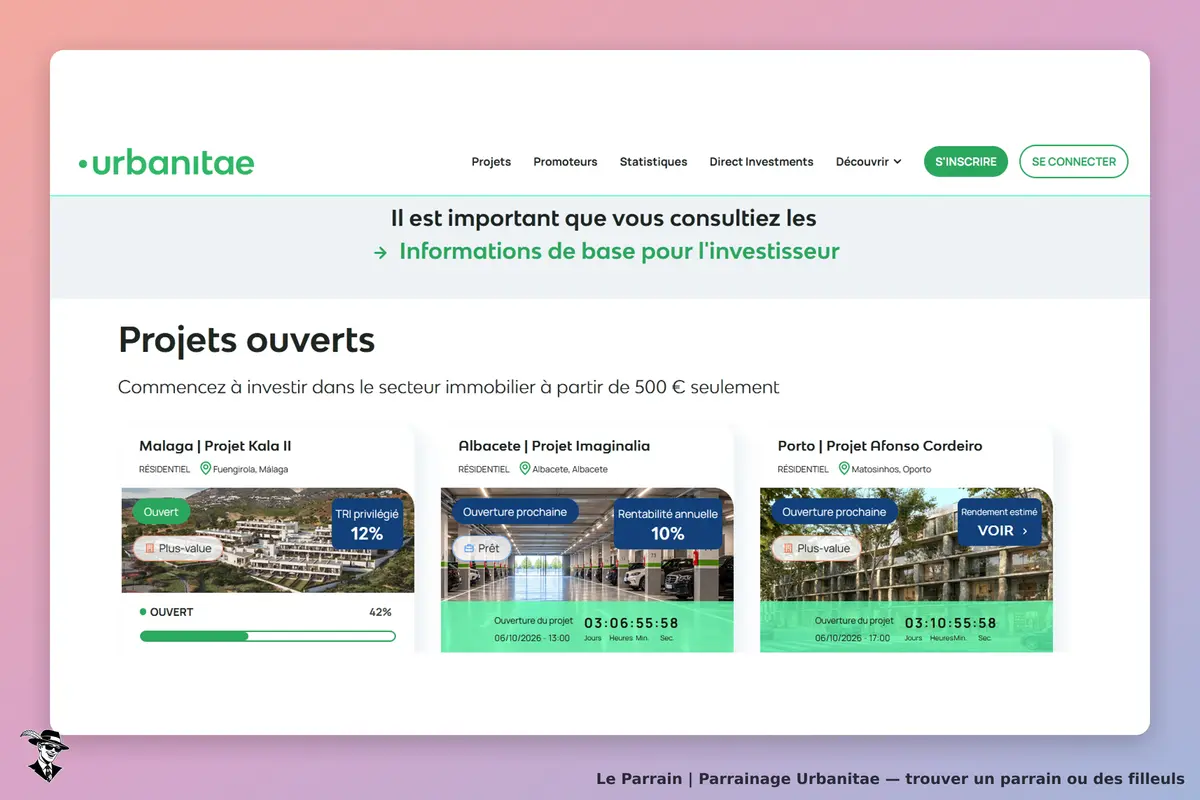Image resolution: width=1200 pixels, height=800 pixels.
Task: Click the Le Parrain mascot icon
Action: point(44,755)
